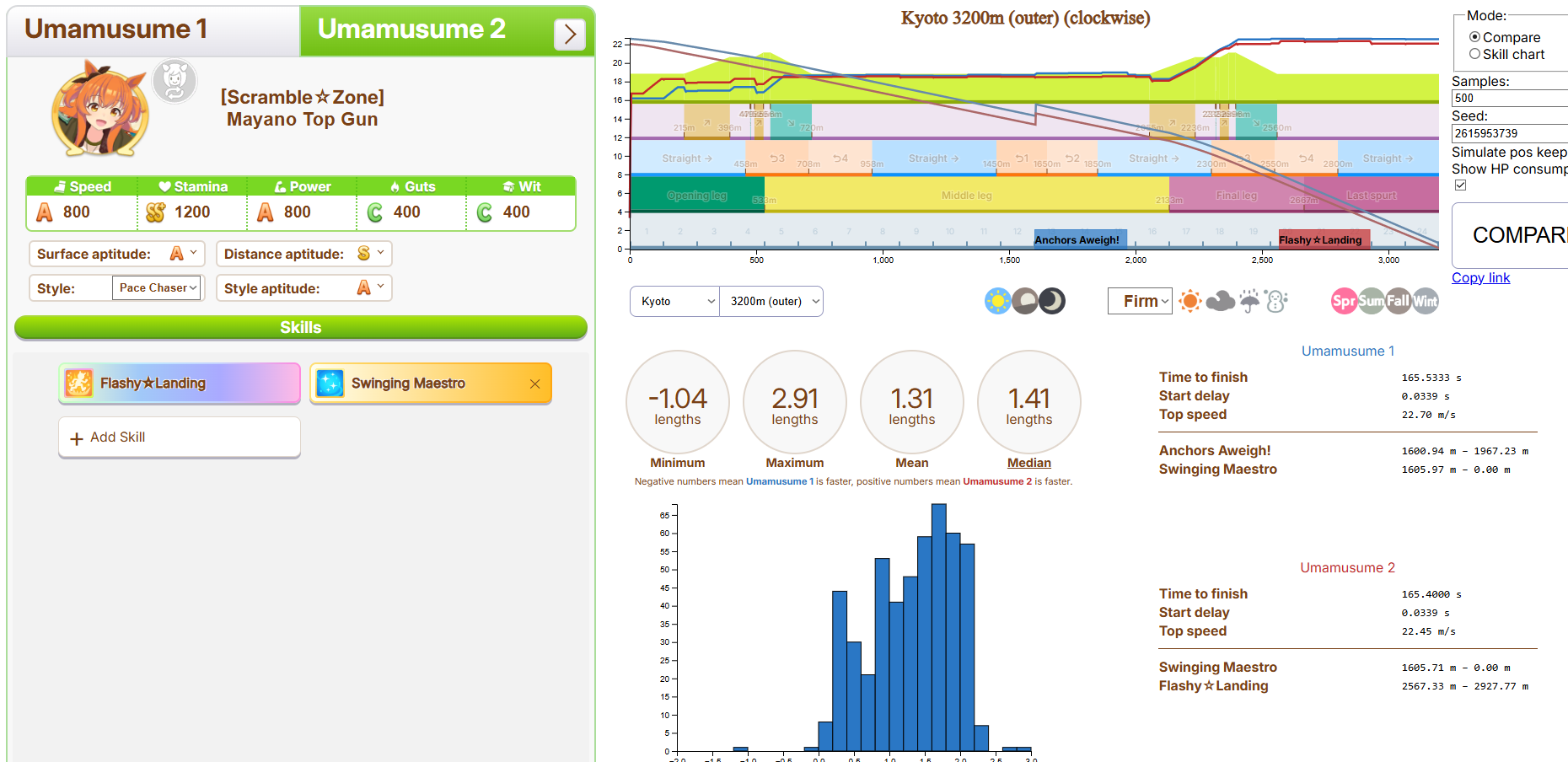Open Surface aptitude dropdown
Viewport: 1568px width, 762px height.
tap(184, 253)
